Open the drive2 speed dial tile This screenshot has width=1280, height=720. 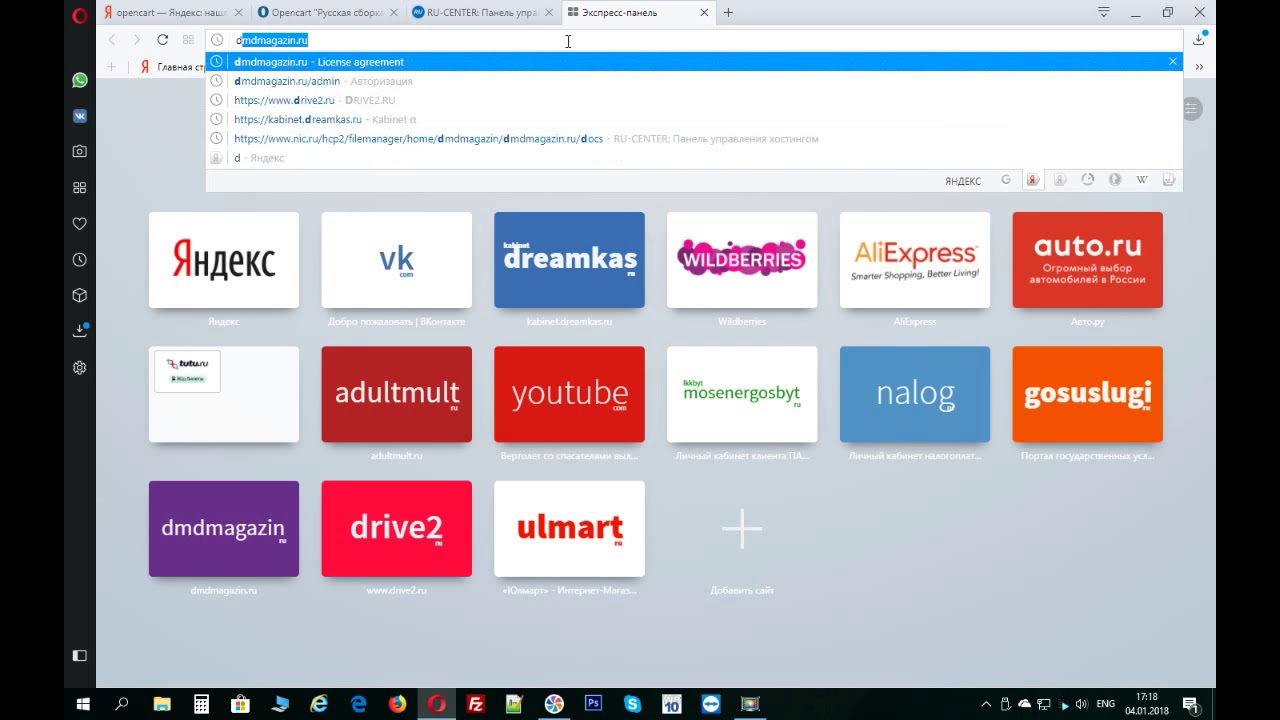[x=396, y=529]
